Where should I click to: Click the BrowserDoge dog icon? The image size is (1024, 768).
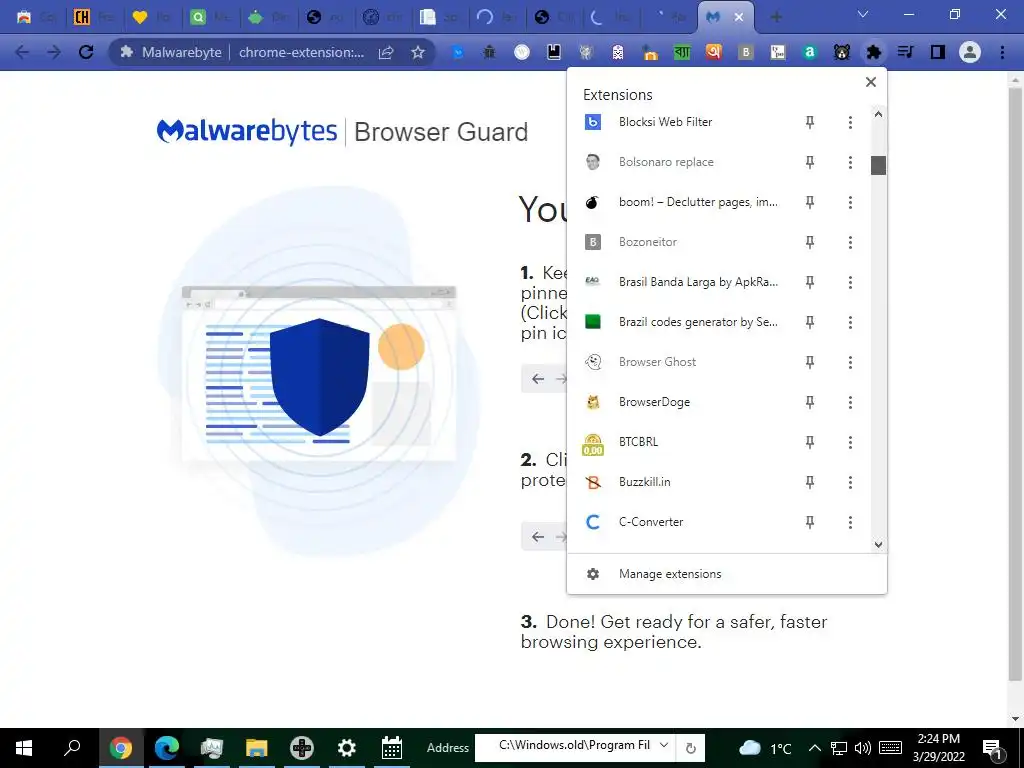point(592,402)
